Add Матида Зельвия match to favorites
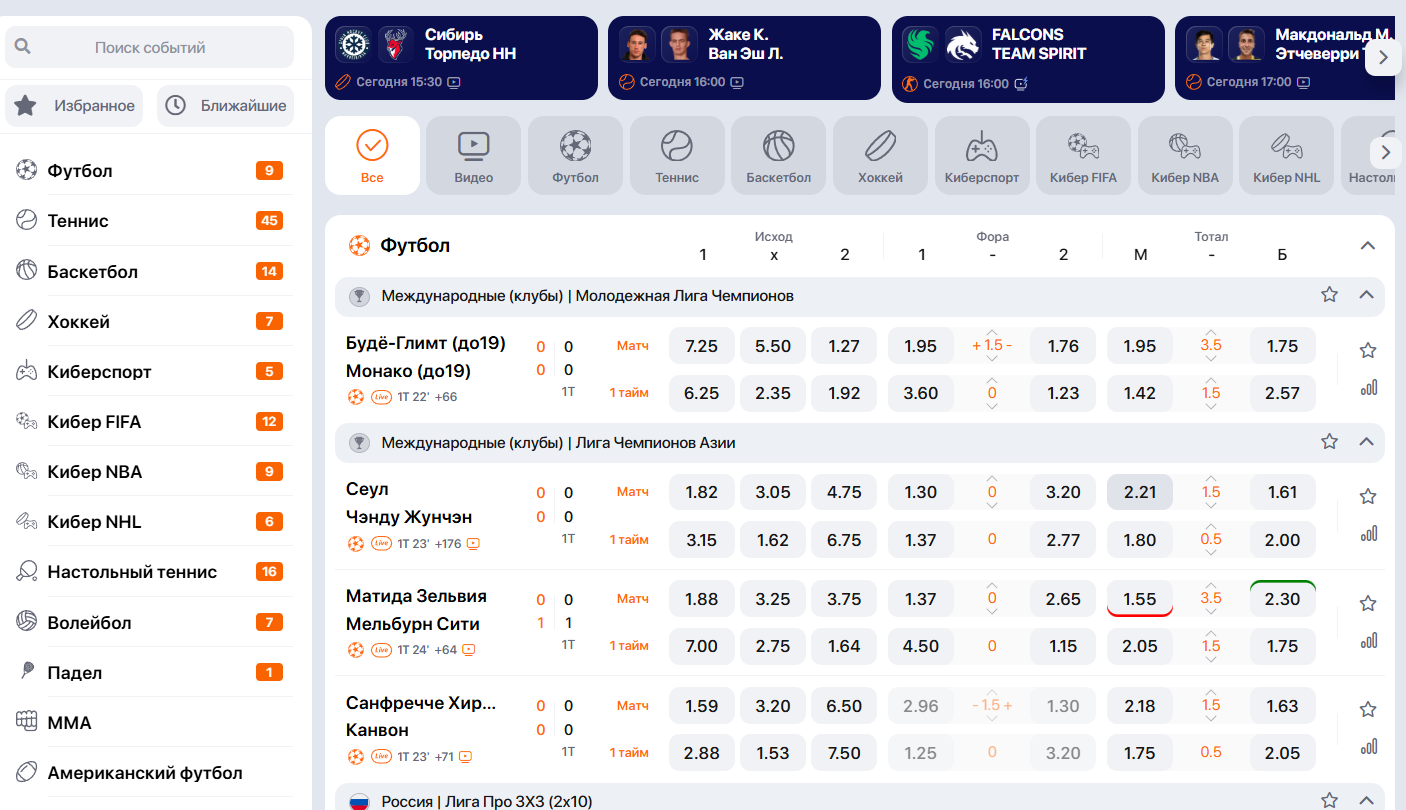The height and width of the screenshot is (810, 1406). [x=1368, y=603]
